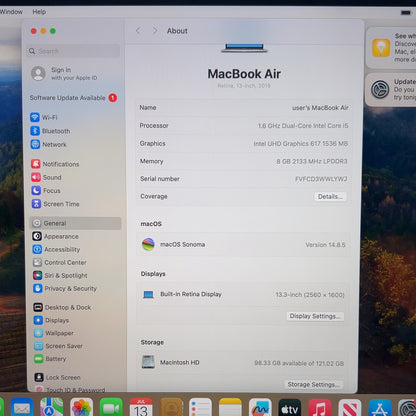This screenshot has height=416, width=416.
Task: Open Notifications settings
Action: pos(55,164)
